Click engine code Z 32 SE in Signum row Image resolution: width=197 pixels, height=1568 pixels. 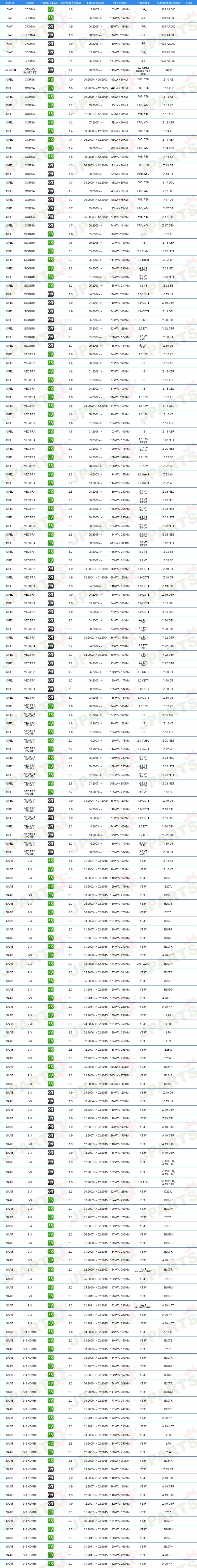pos(169,286)
